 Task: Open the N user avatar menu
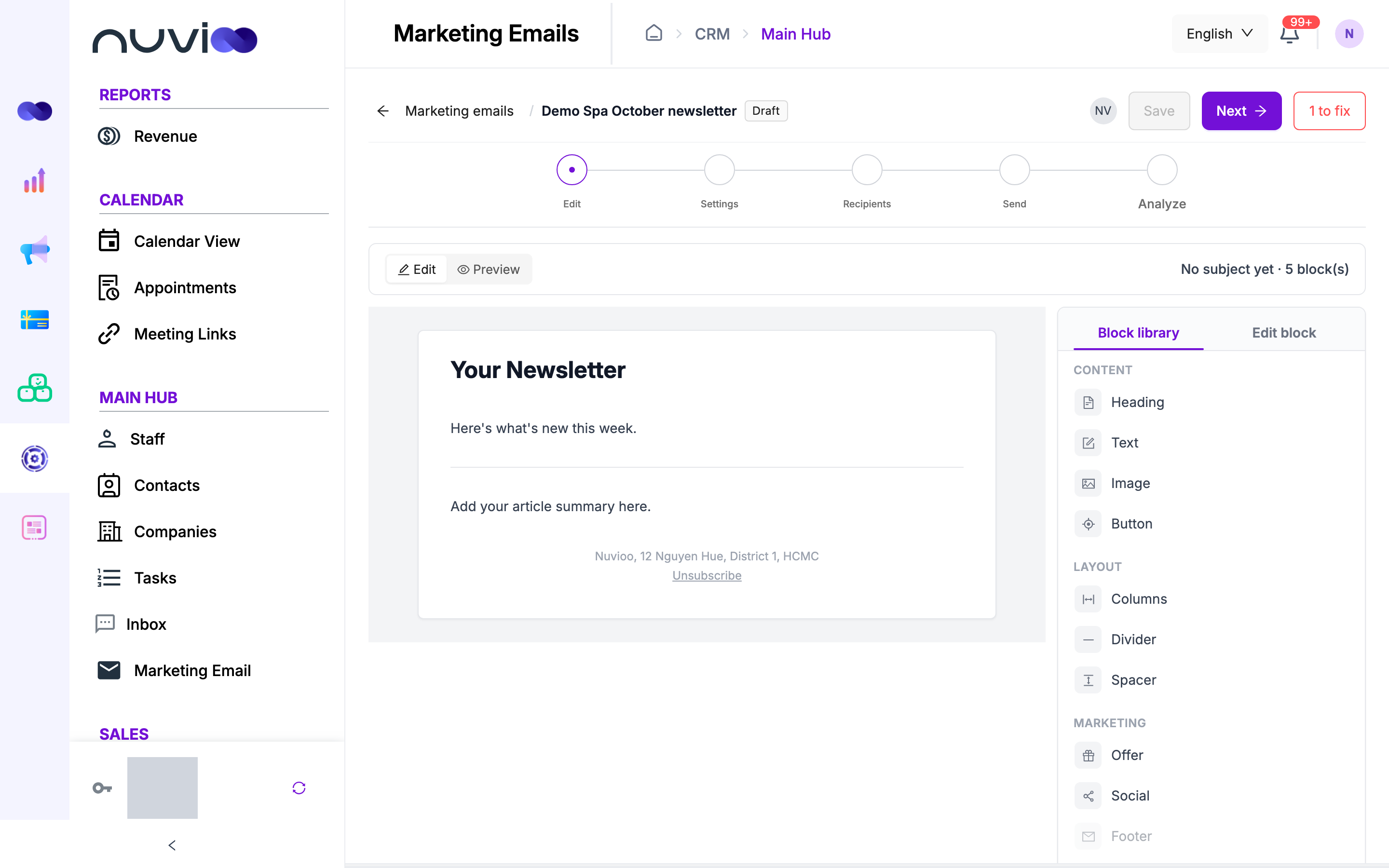tap(1349, 34)
